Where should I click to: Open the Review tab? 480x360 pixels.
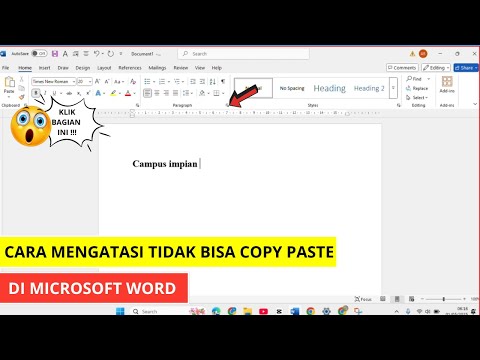click(181, 68)
